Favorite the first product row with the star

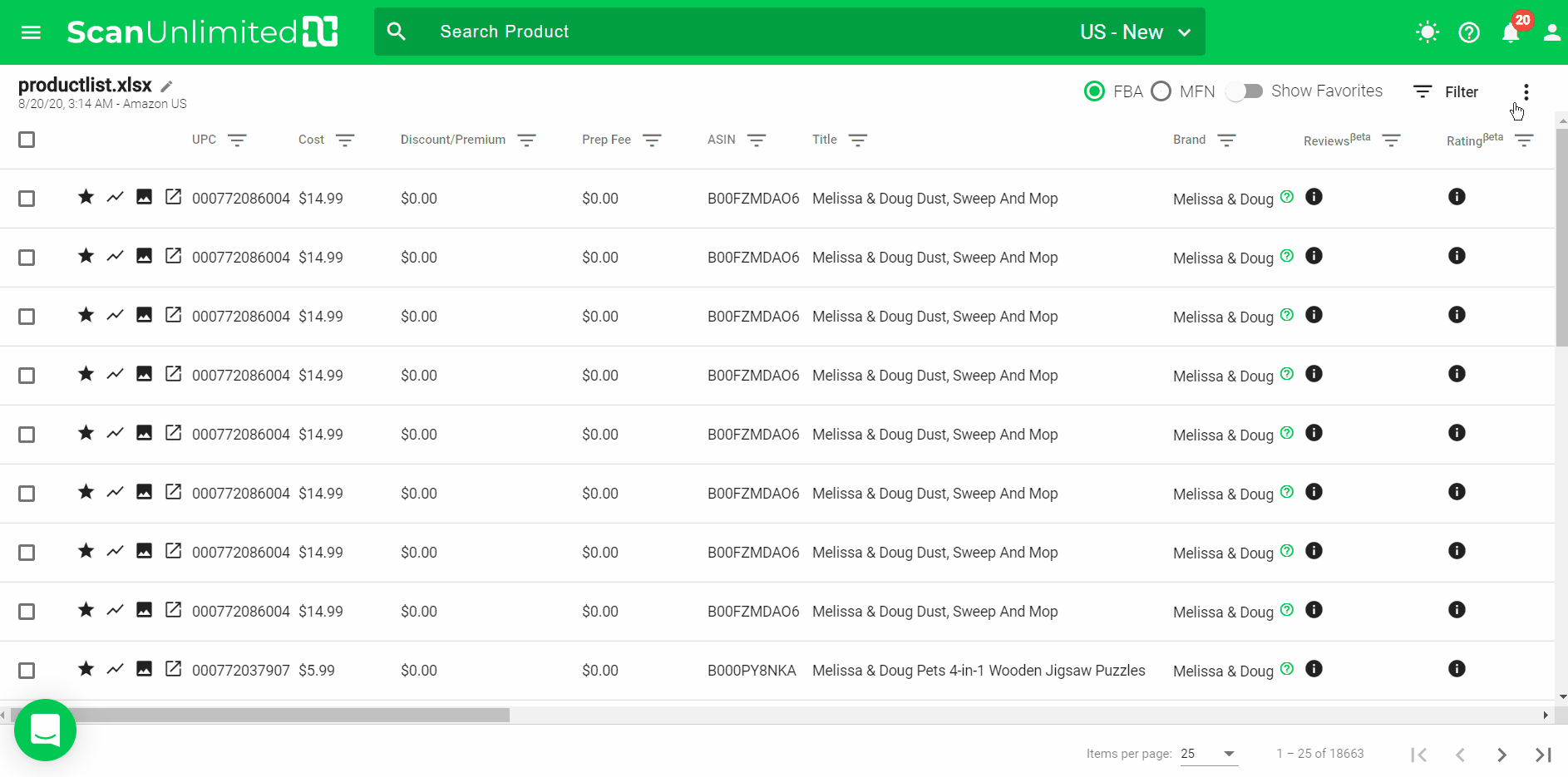(86, 197)
